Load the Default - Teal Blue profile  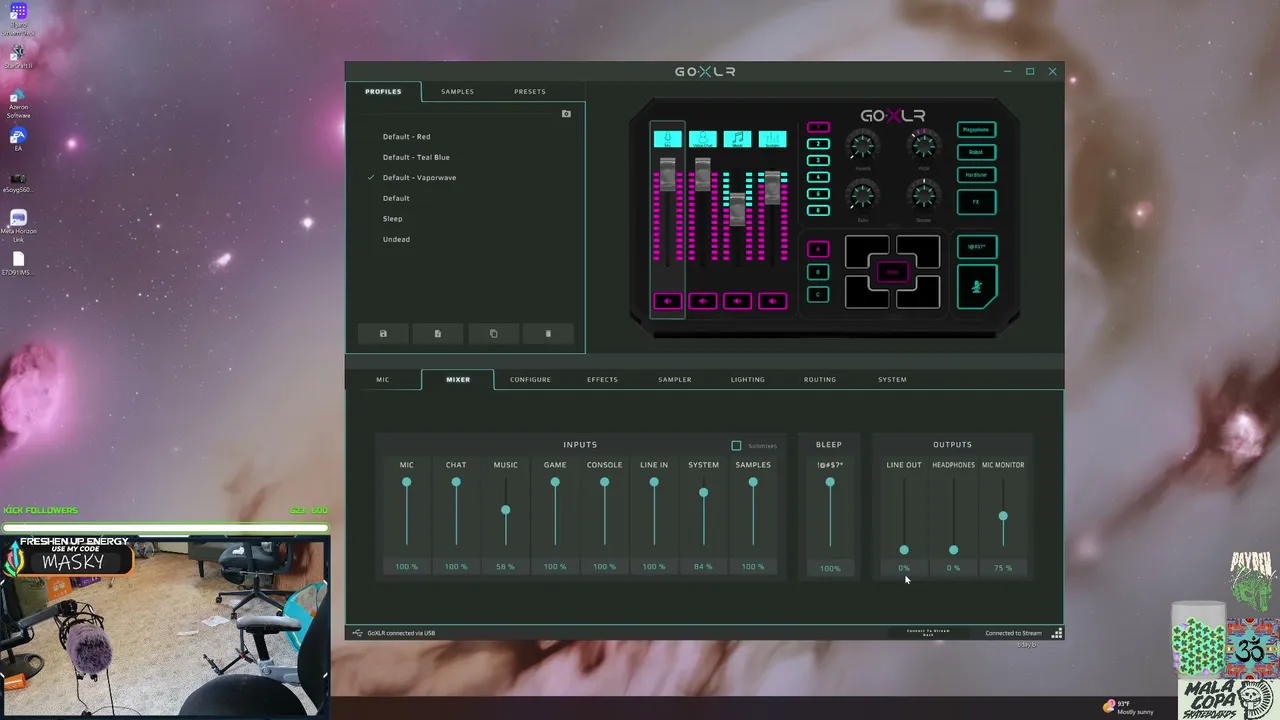(416, 157)
